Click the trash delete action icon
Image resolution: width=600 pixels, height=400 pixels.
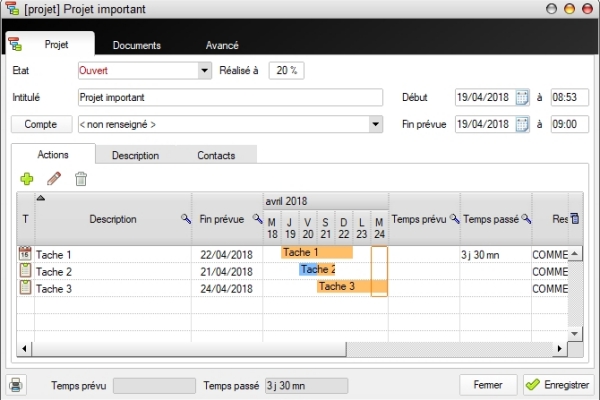pyautogui.click(x=81, y=179)
